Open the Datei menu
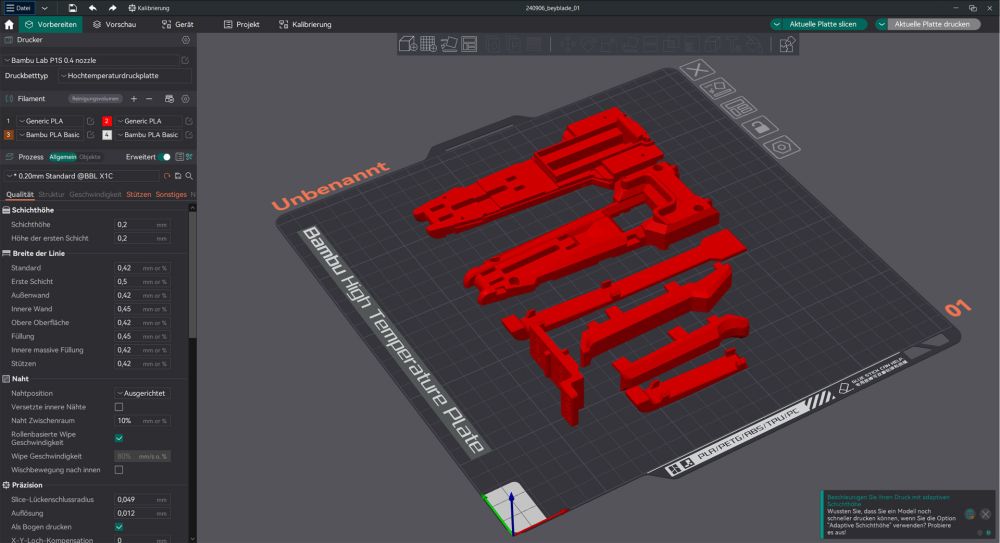Image resolution: width=1000 pixels, height=543 pixels. 18,8
